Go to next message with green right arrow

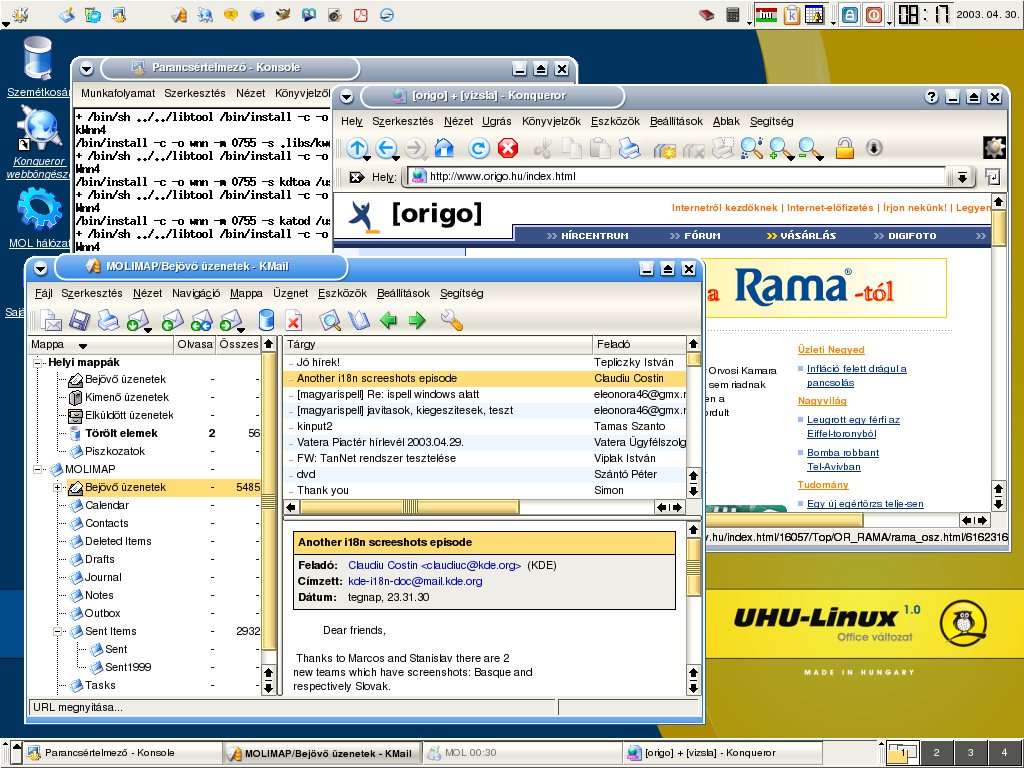click(417, 321)
